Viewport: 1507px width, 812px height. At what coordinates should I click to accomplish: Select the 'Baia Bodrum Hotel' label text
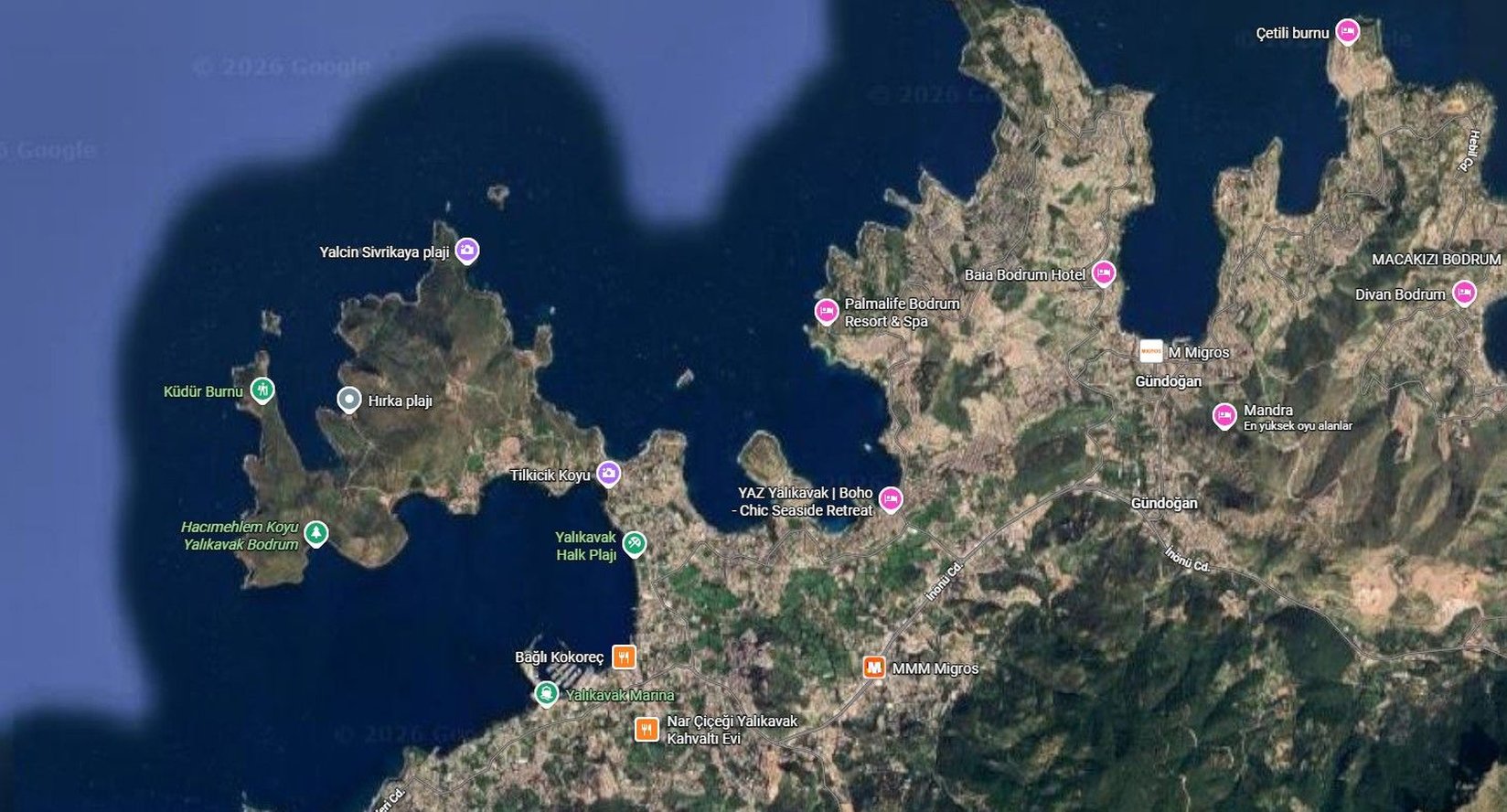point(1025,274)
